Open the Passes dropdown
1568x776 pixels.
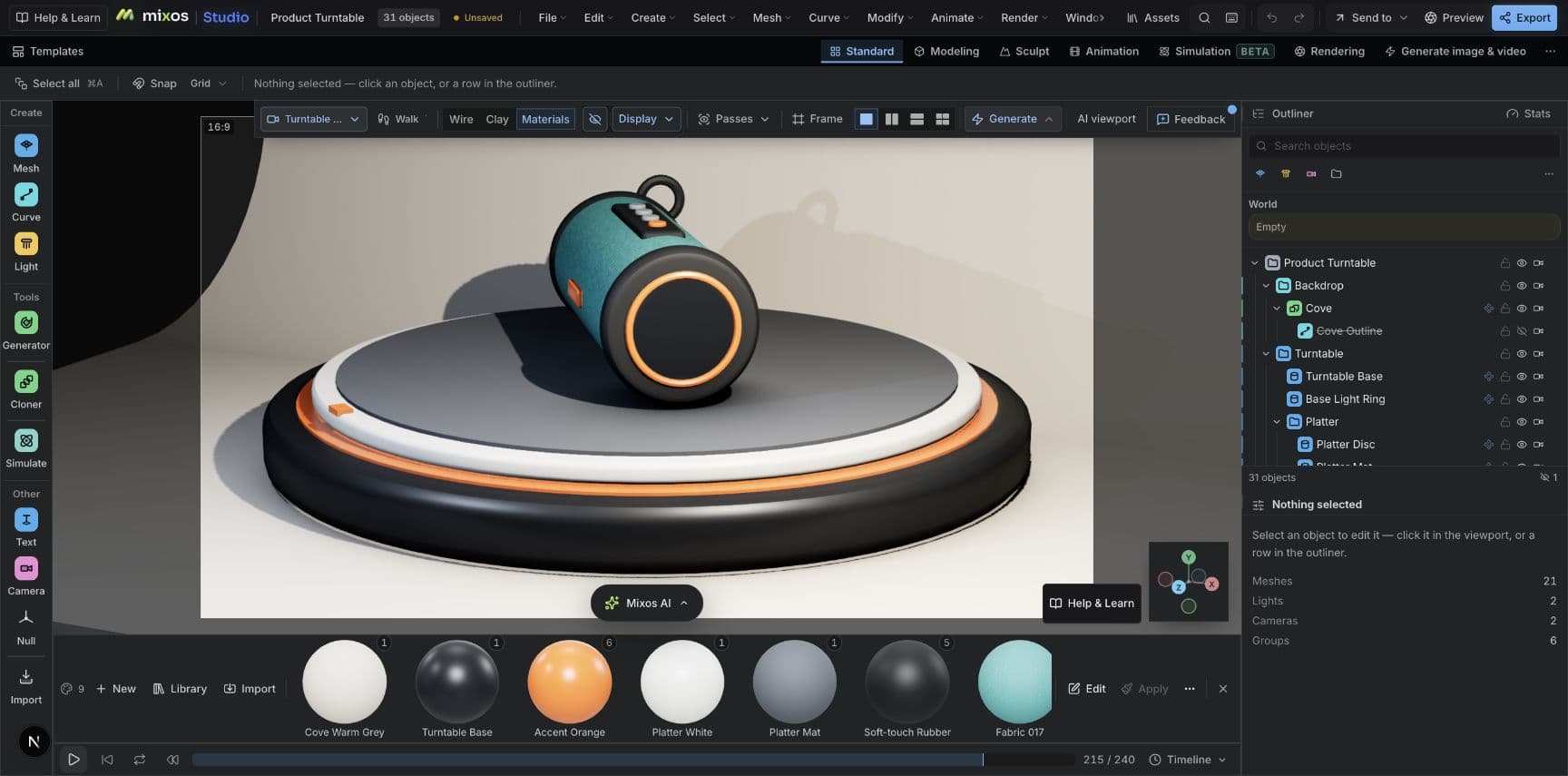(x=733, y=119)
